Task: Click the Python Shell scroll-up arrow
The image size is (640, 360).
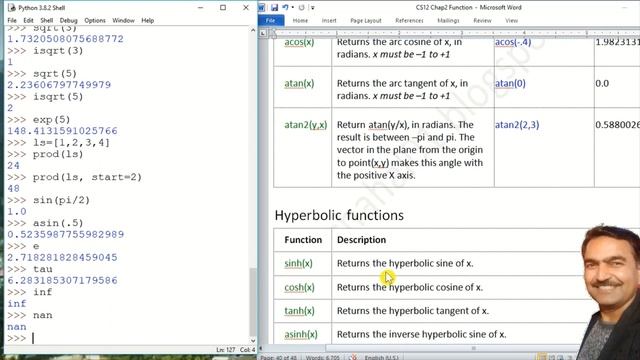Action: coord(253,30)
